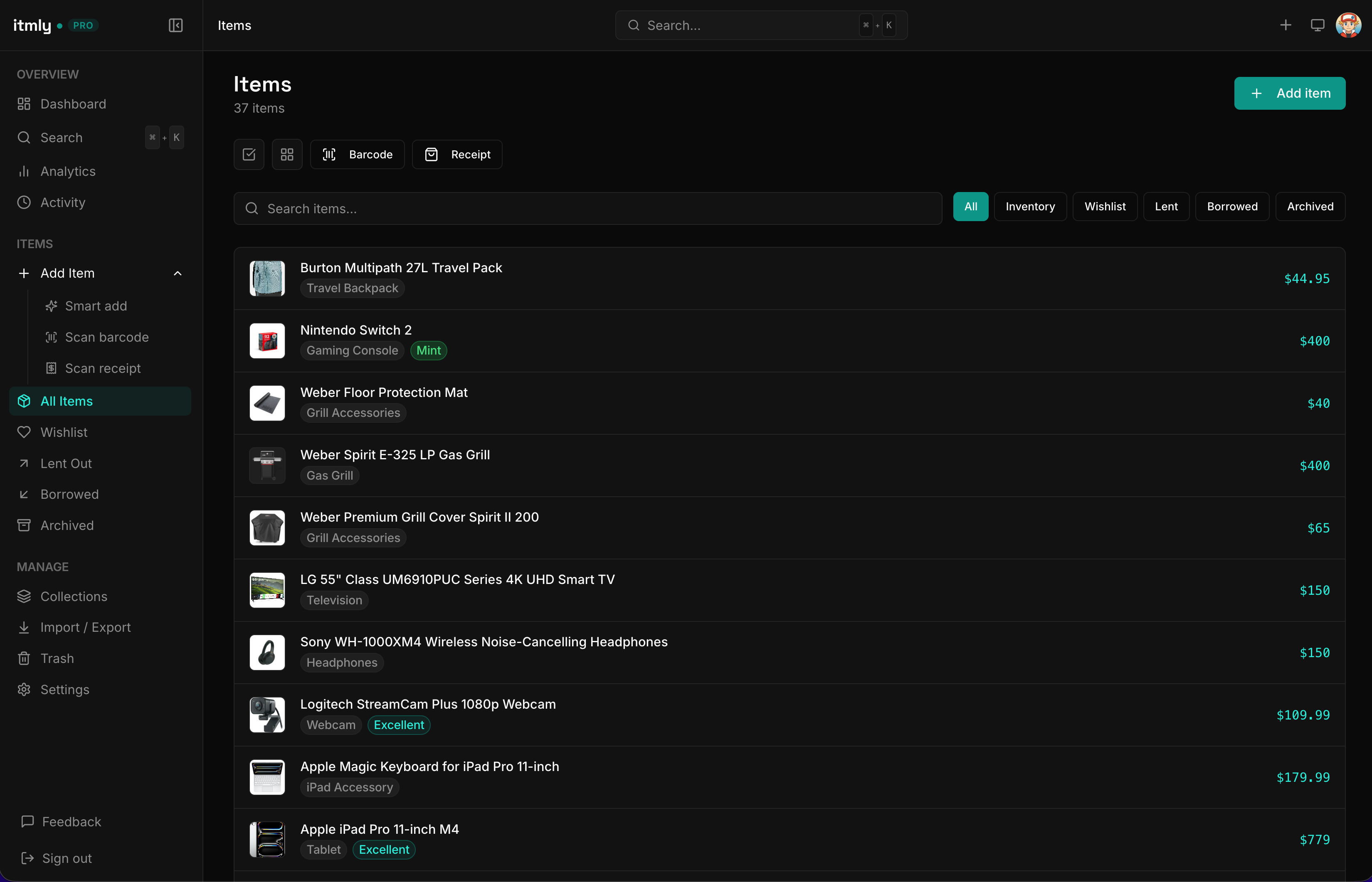Filter items by Archived tab

tap(1310, 207)
